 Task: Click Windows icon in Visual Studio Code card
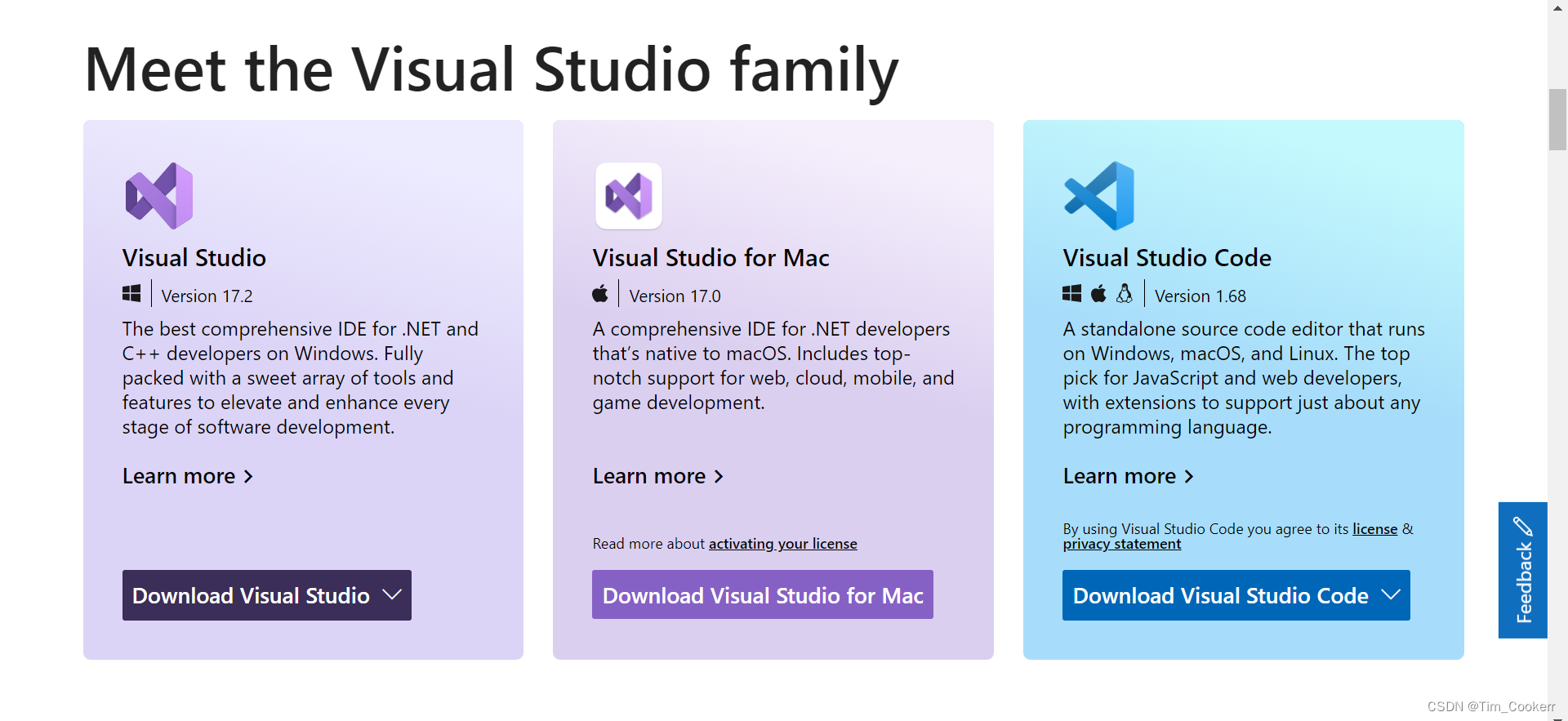[1071, 294]
